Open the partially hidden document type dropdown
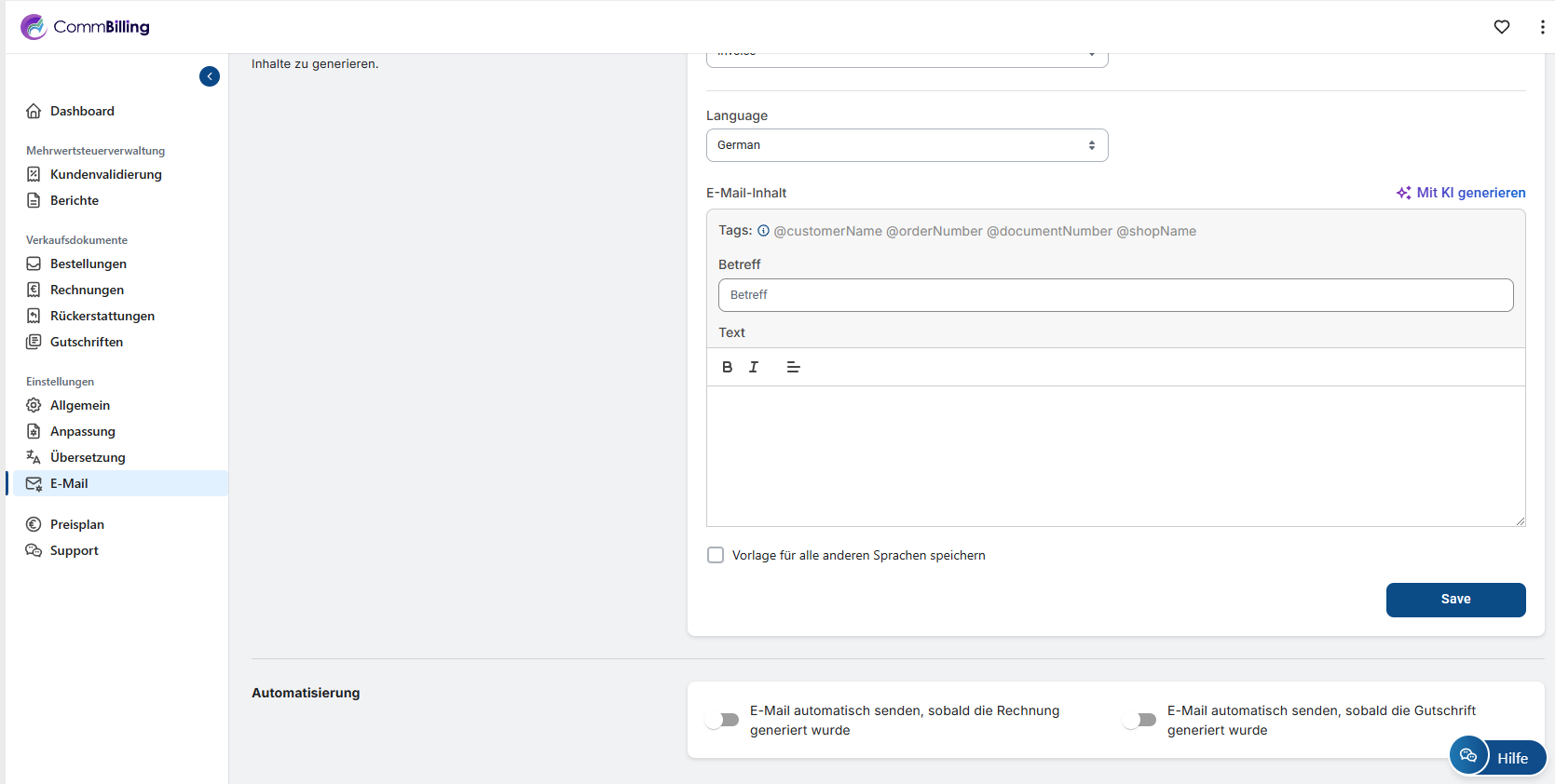The height and width of the screenshot is (784, 1555). (x=907, y=58)
